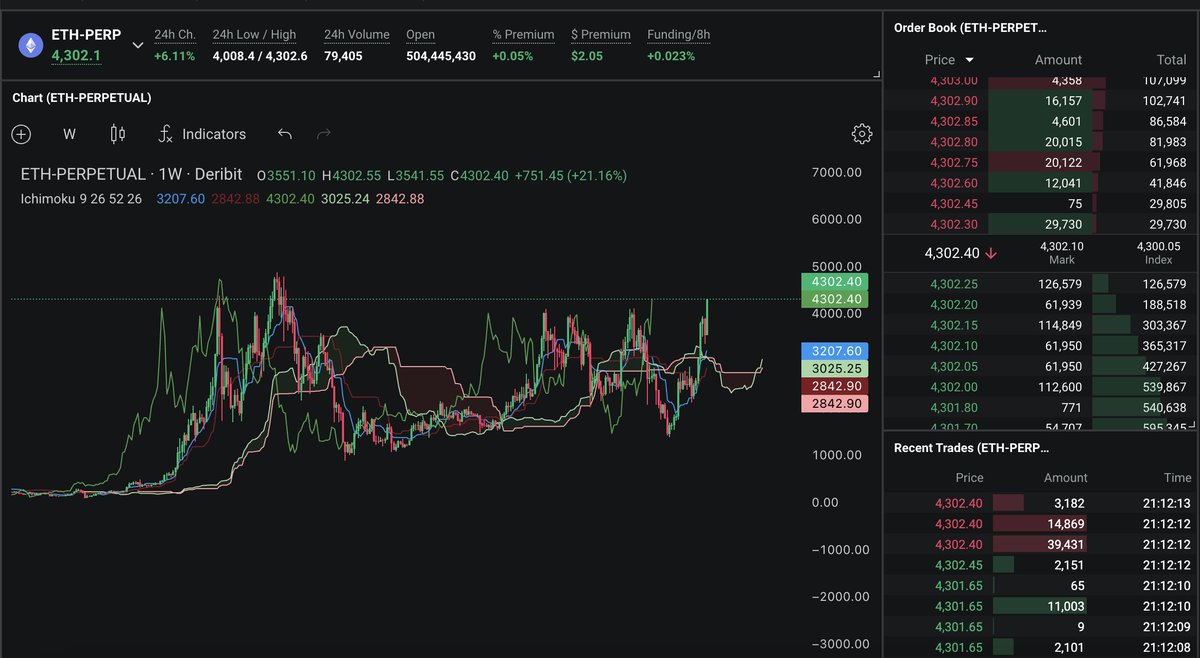Click the $ Premium label
1200x658 pixels.
coord(600,35)
